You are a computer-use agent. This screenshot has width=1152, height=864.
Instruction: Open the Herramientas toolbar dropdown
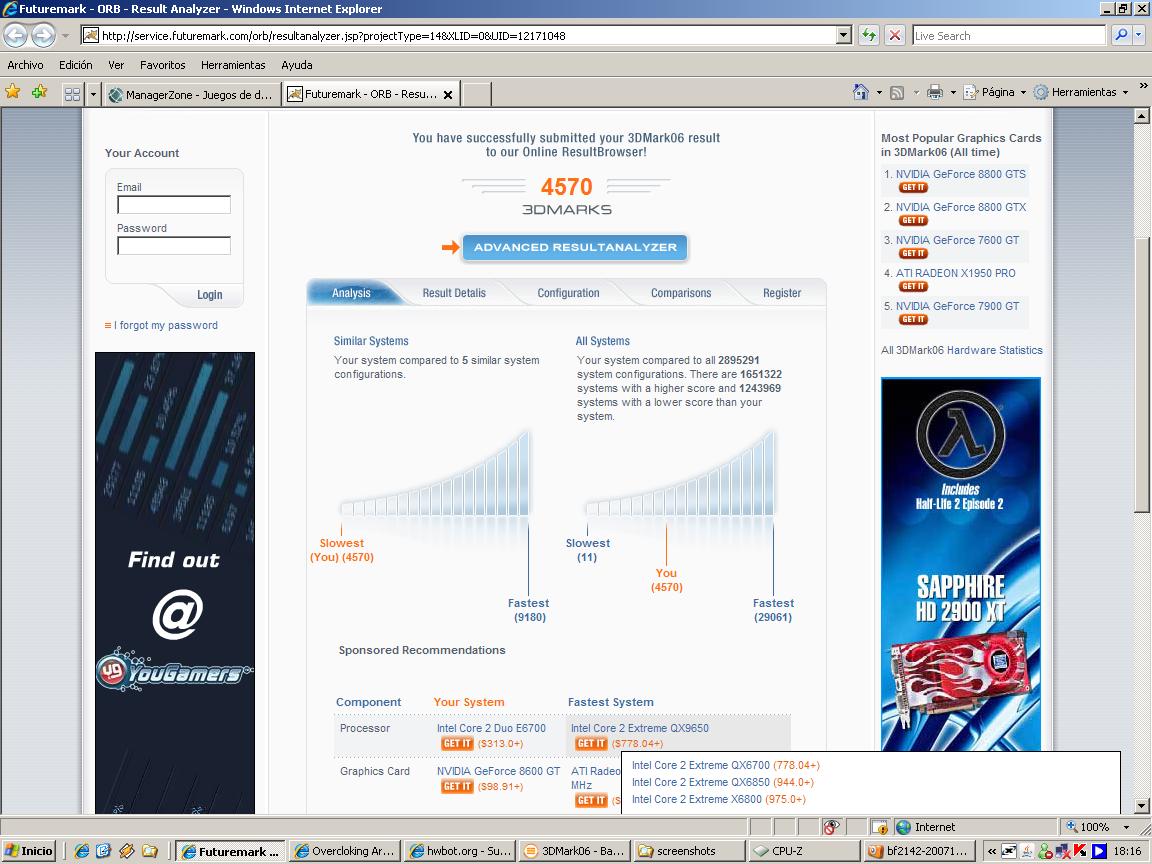pyautogui.click(x=1080, y=92)
